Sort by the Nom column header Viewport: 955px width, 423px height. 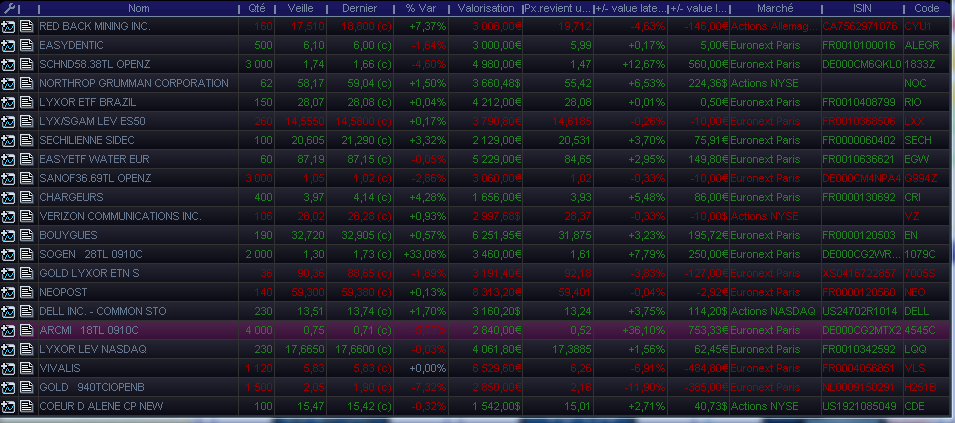(x=138, y=9)
